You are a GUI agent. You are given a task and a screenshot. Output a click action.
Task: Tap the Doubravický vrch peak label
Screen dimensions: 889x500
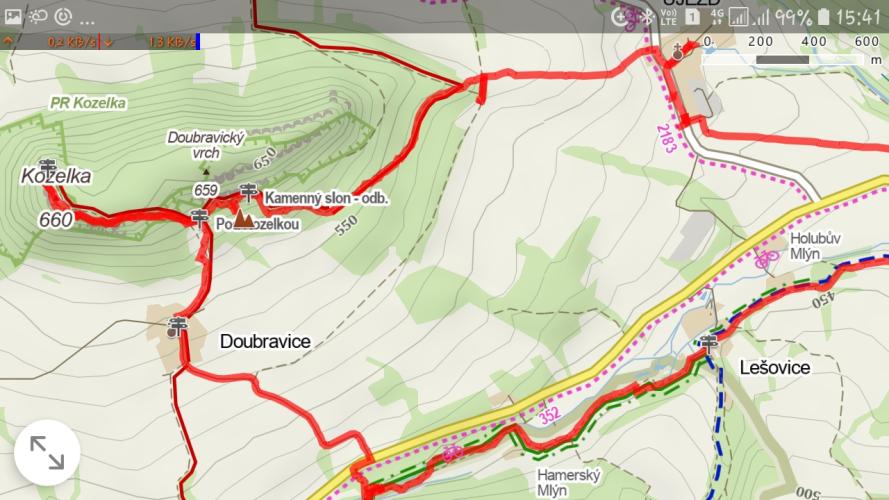206,145
